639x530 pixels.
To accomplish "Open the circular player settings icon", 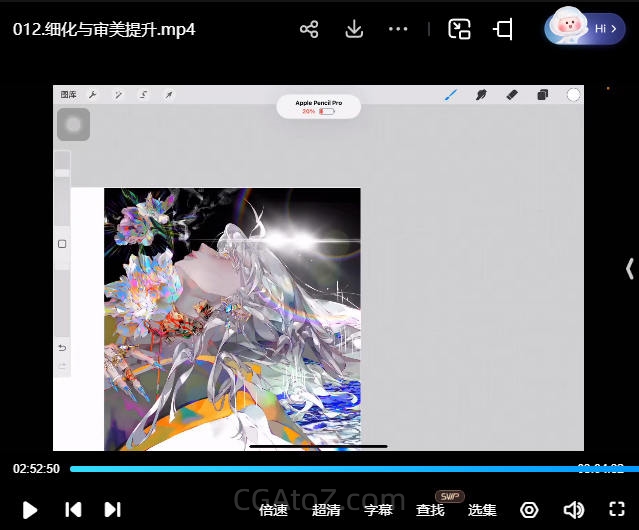I will point(530,510).
